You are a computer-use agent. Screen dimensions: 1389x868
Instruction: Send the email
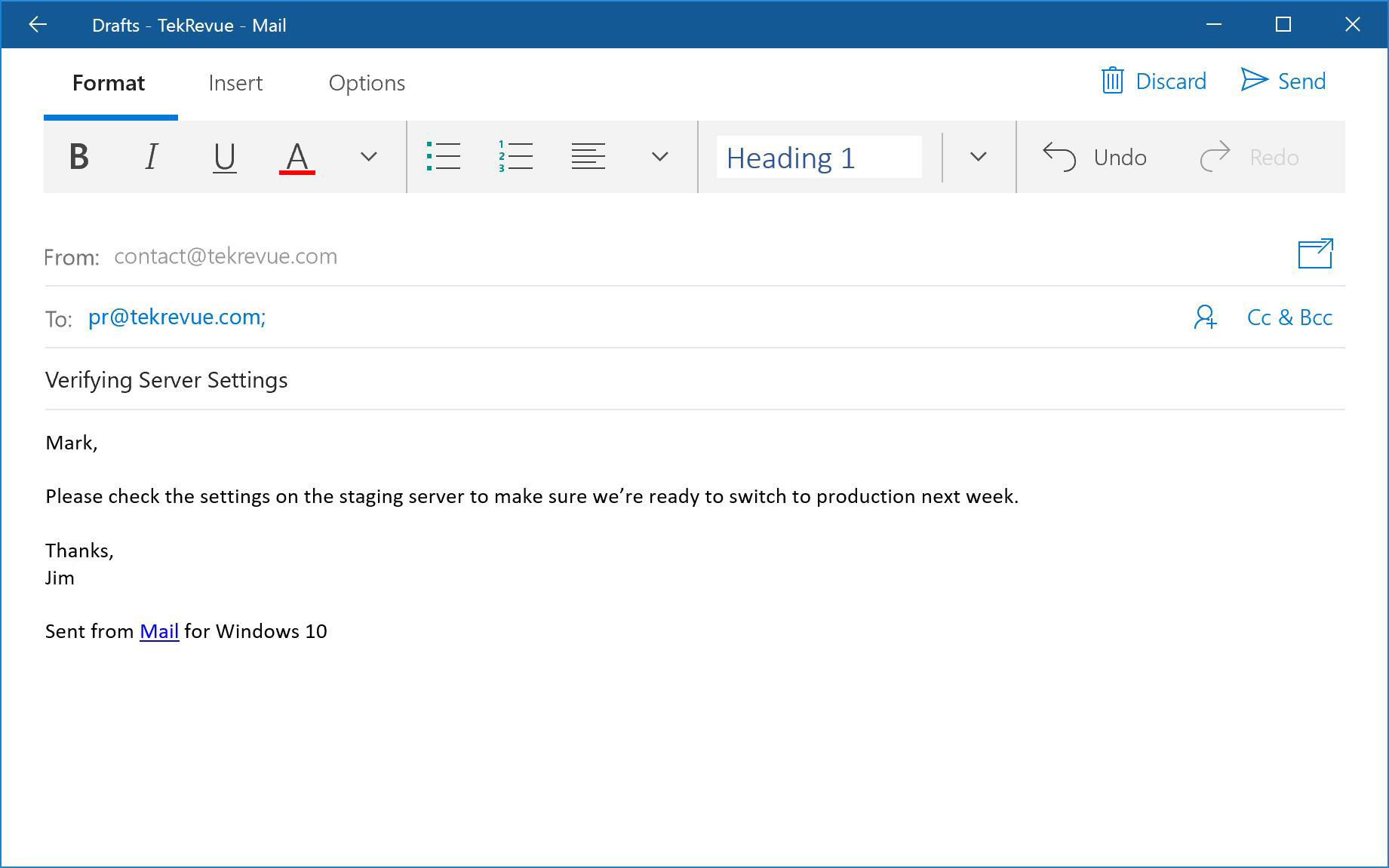(x=1283, y=81)
